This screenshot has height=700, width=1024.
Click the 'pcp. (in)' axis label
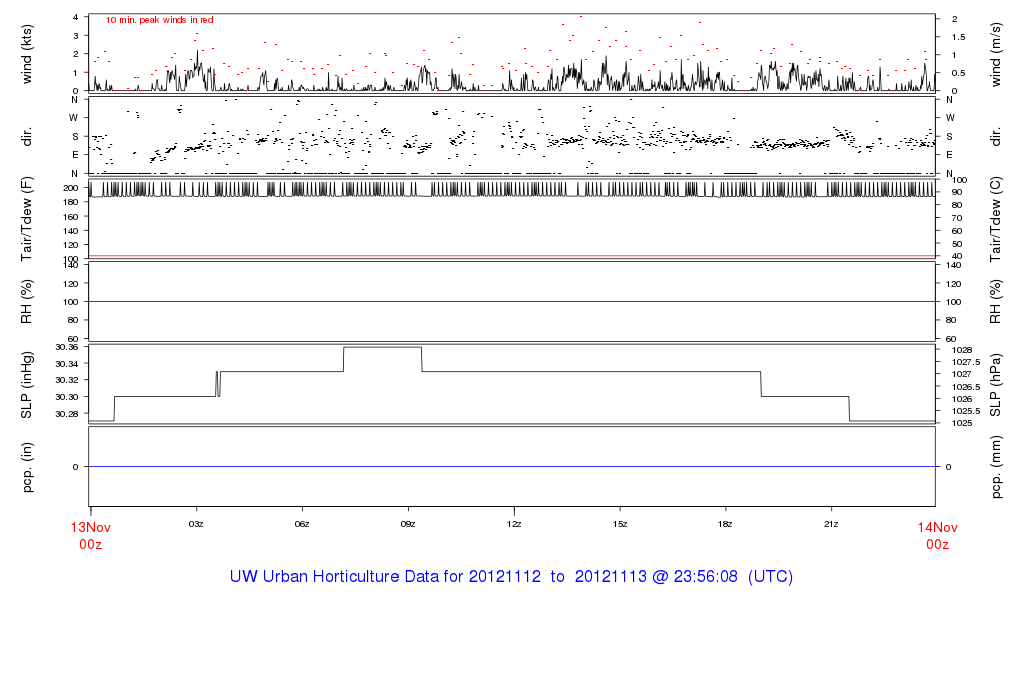coord(27,467)
